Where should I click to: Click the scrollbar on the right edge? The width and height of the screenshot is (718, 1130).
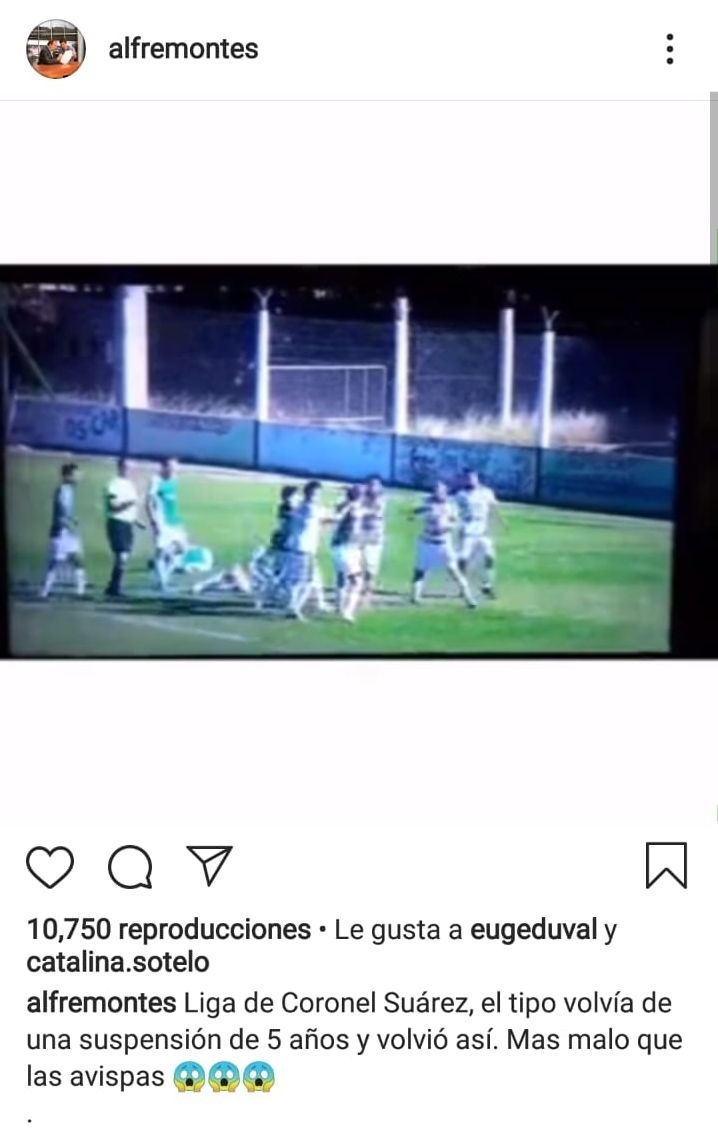click(714, 180)
